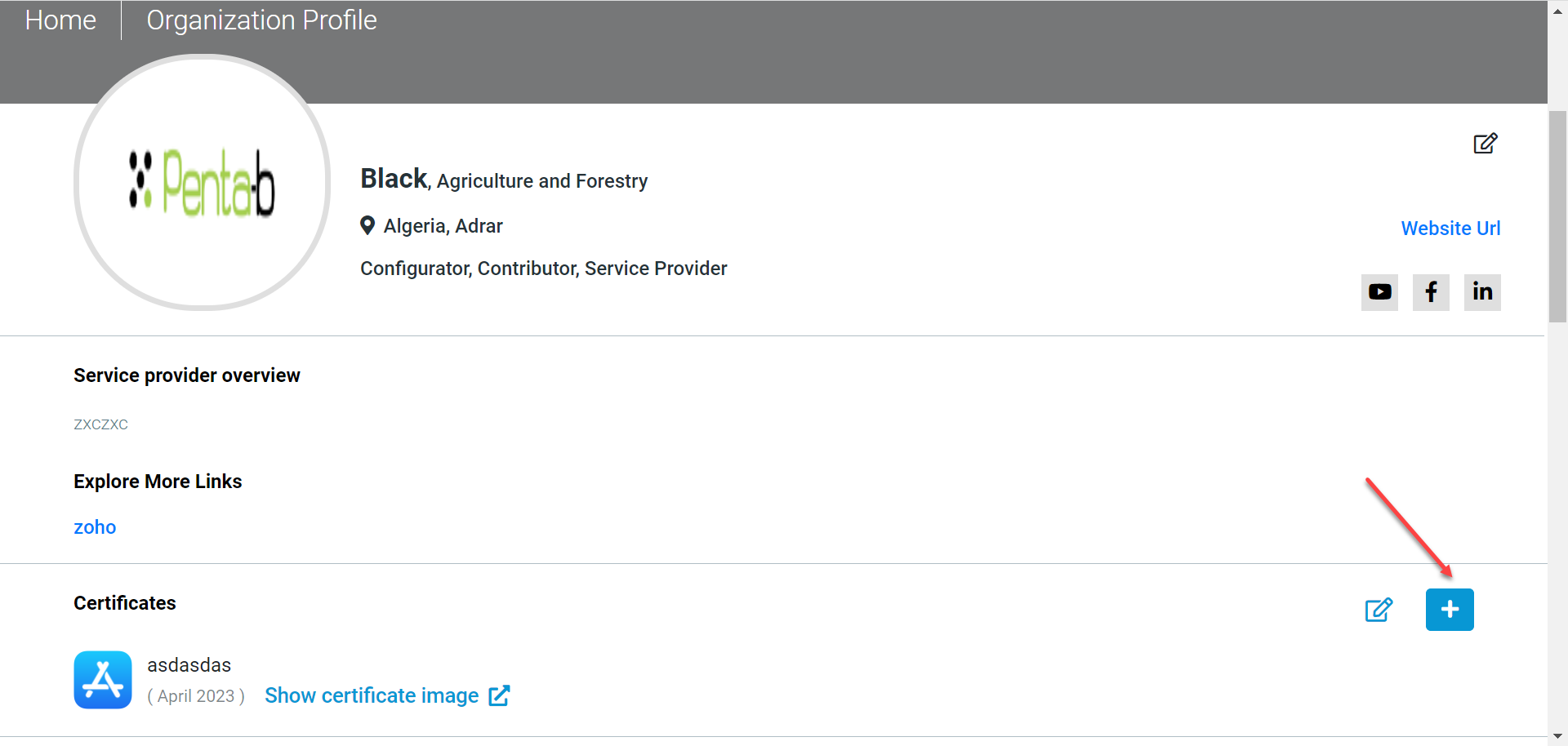Click the vertical scrollbar thumb
Viewport: 1568px width, 746px height.
[1557, 216]
